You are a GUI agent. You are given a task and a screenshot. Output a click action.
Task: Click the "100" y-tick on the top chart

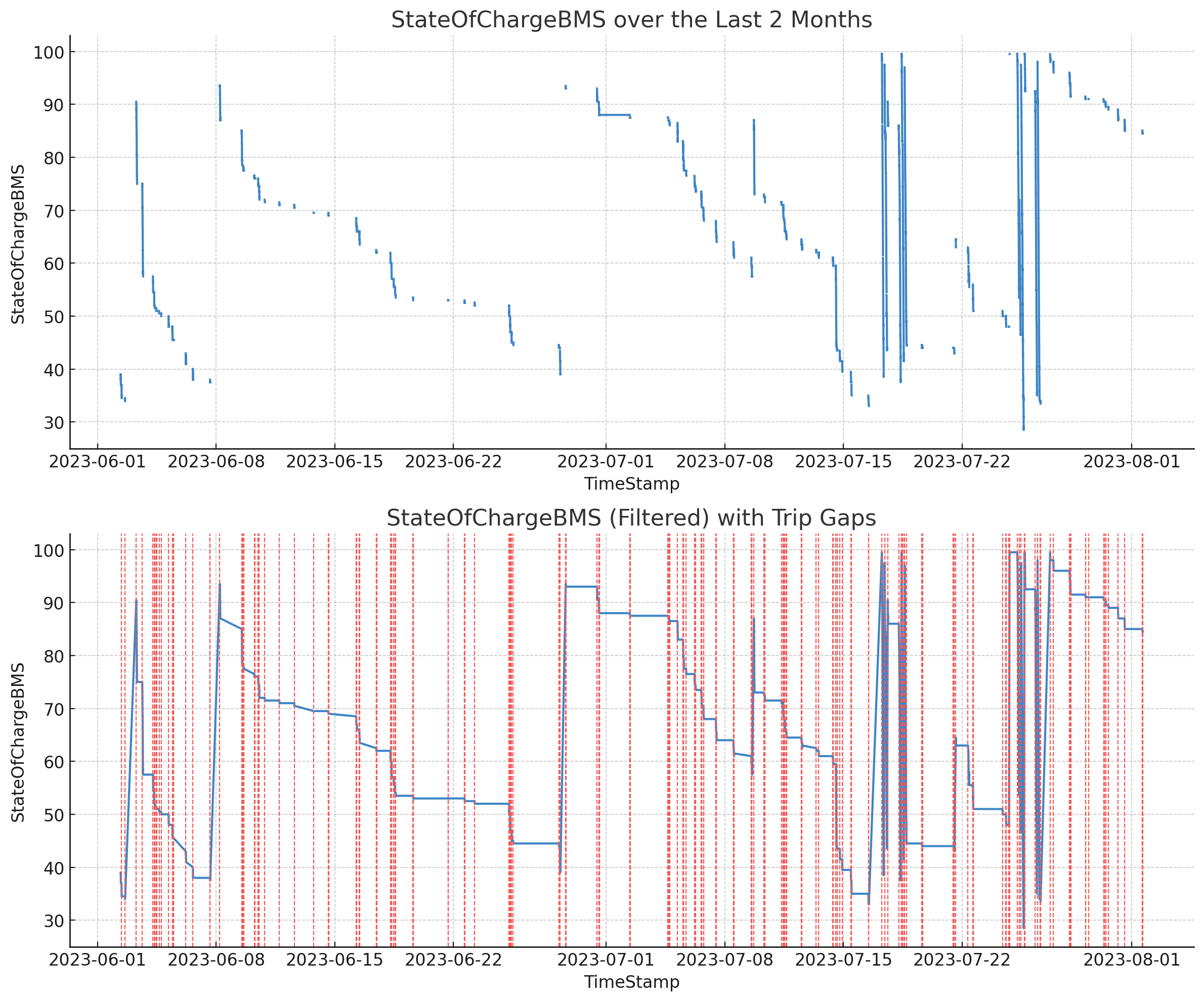pyautogui.click(x=49, y=53)
